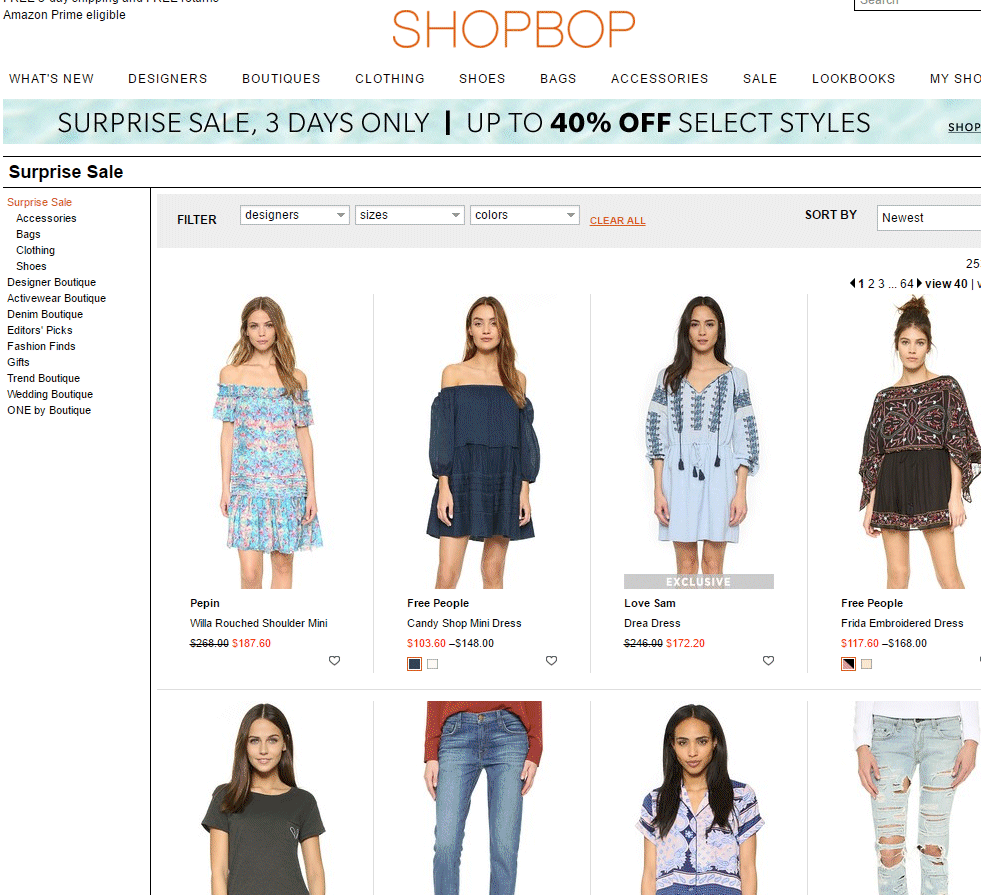Click the previous page arrow

852,283
